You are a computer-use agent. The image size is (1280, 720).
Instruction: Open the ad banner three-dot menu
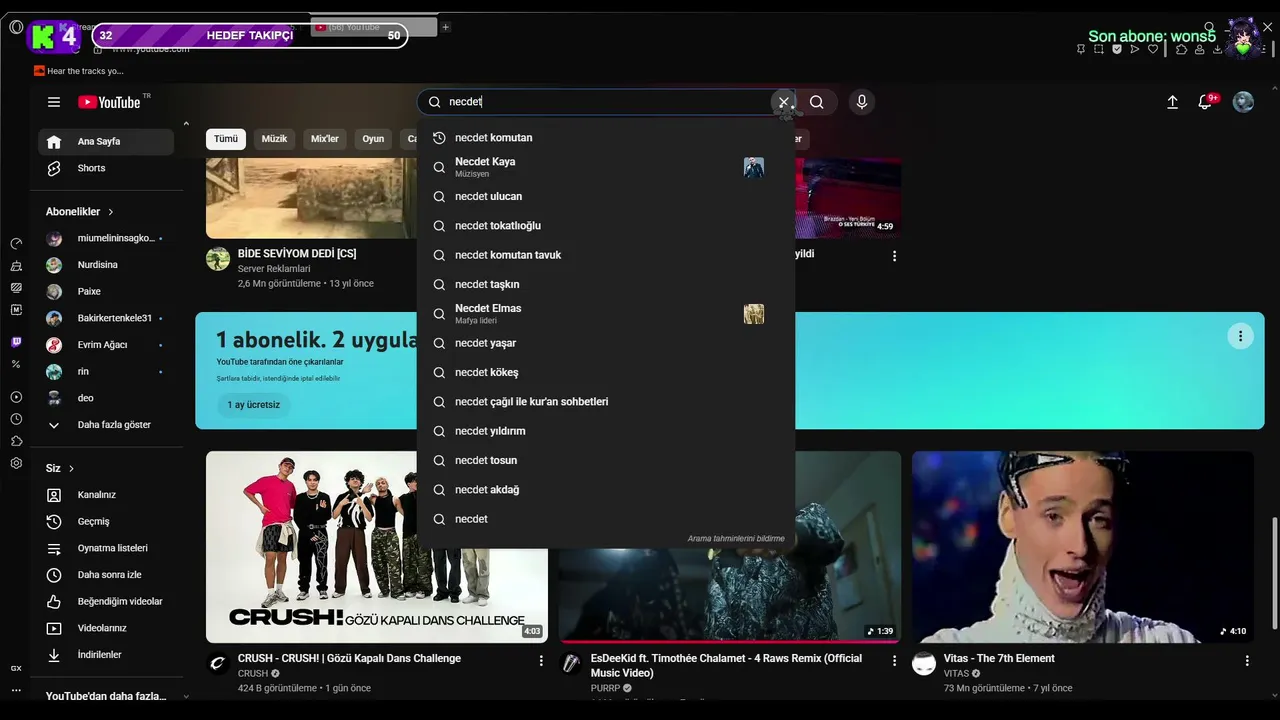(x=1240, y=336)
